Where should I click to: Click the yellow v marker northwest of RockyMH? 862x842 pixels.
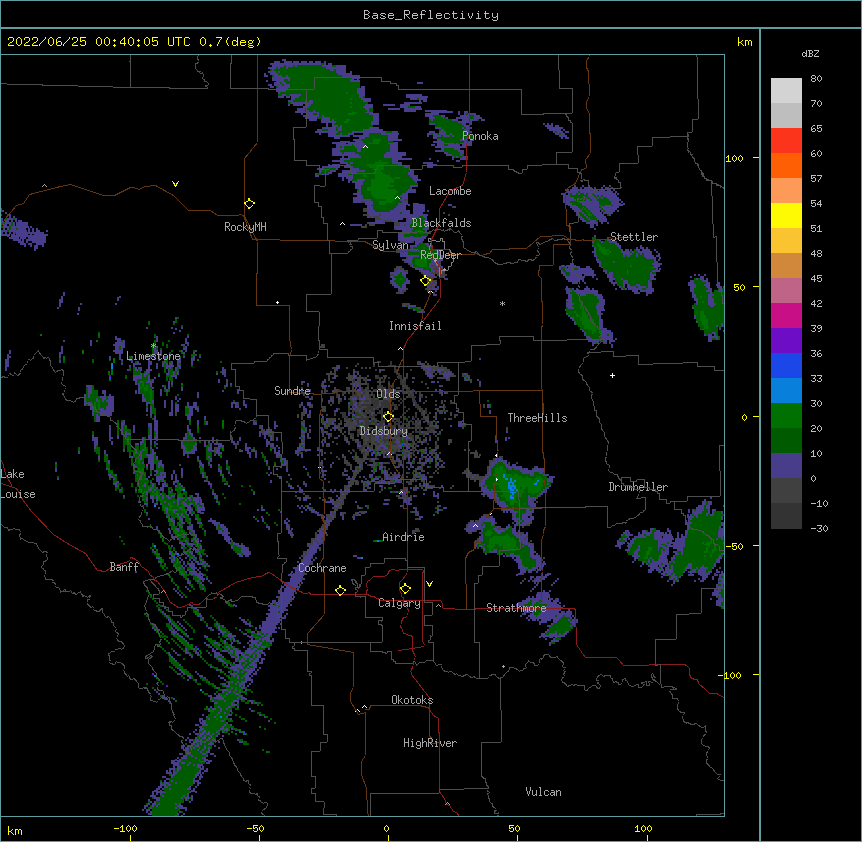[175, 184]
